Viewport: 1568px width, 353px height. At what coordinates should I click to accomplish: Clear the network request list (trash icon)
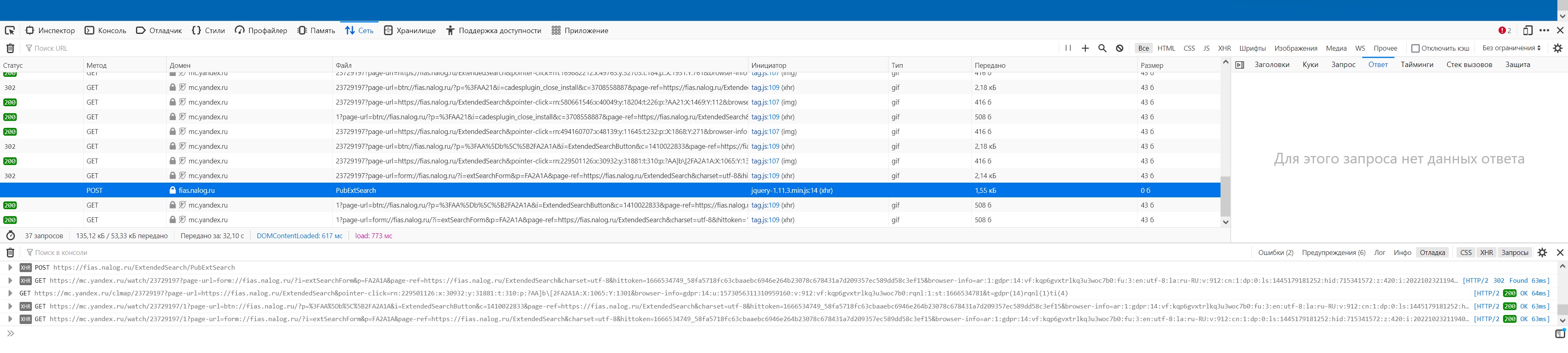click(x=10, y=48)
